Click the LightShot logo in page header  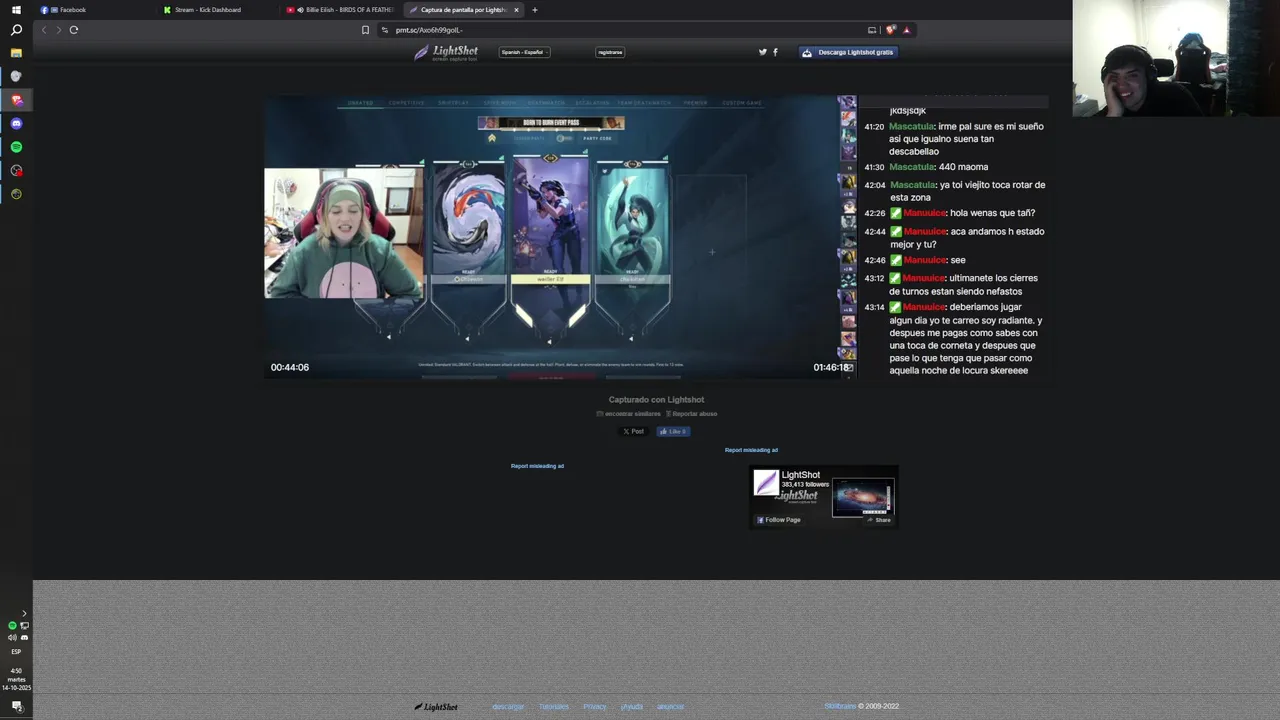coord(446,52)
